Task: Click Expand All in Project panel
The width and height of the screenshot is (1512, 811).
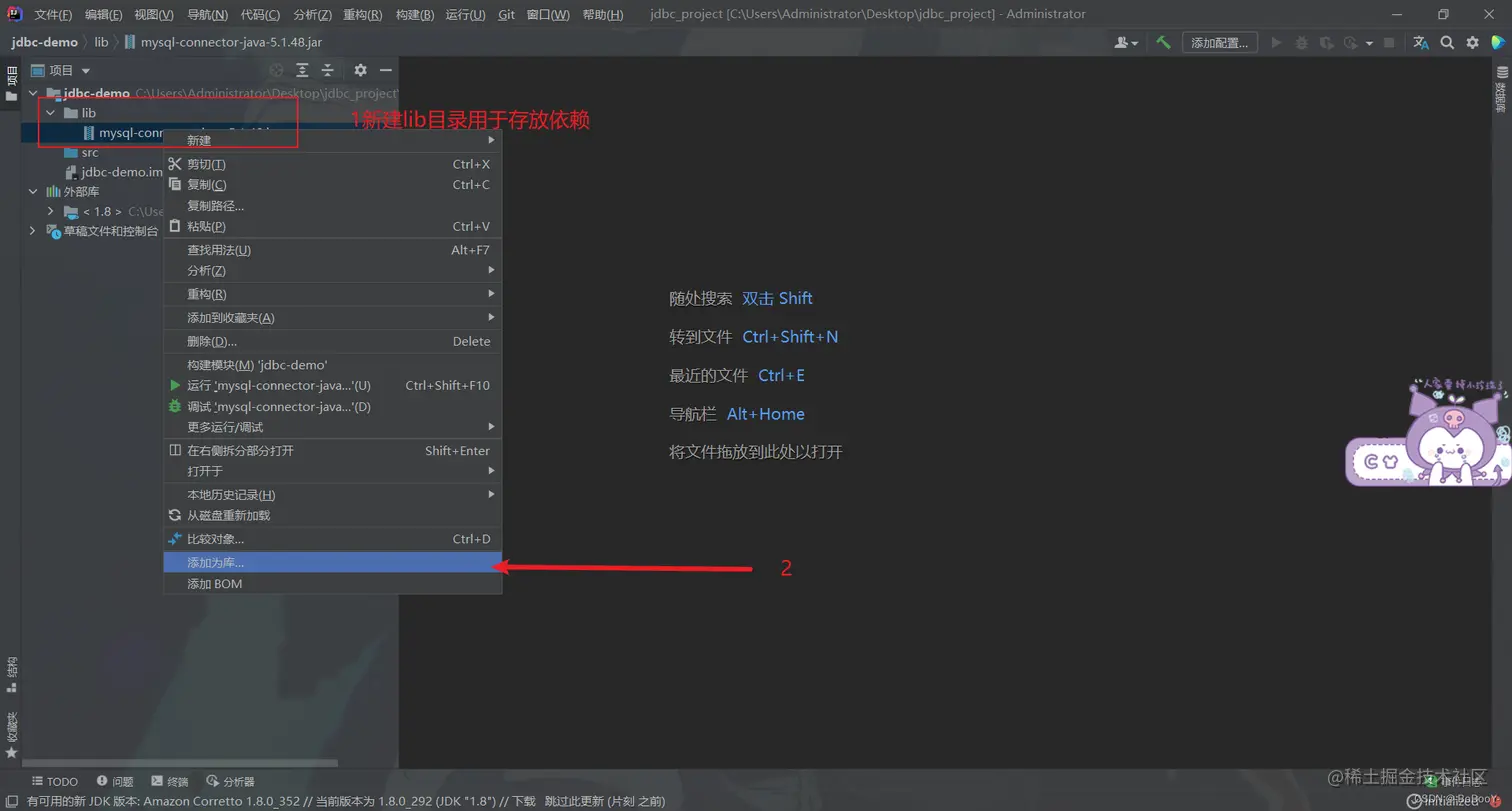Action: pyautogui.click(x=302, y=70)
